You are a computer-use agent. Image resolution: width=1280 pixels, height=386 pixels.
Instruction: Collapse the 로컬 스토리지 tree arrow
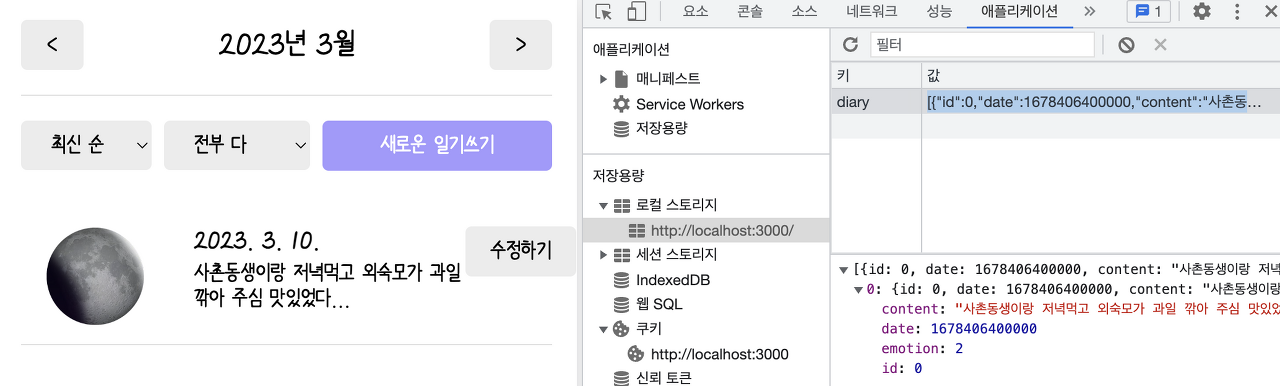(x=603, y=205)
